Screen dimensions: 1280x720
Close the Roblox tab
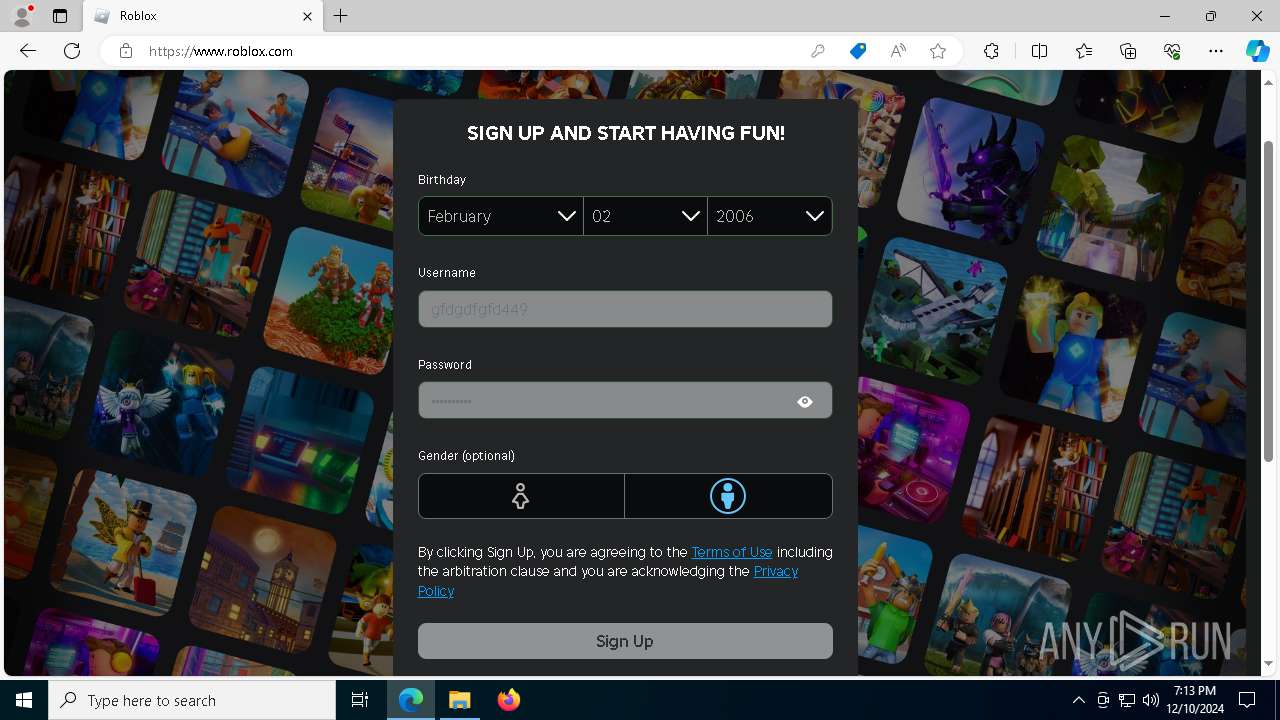coord(307,16)
